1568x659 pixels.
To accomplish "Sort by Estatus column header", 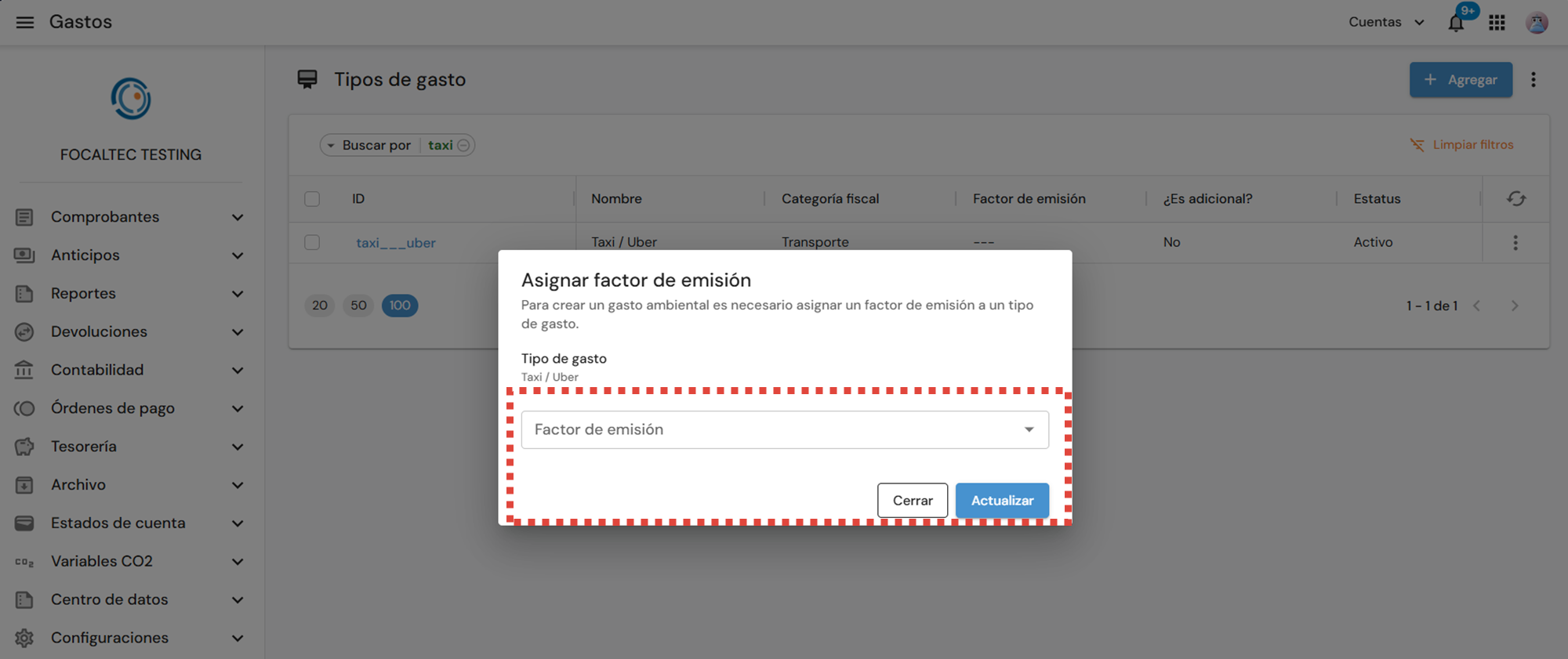I will (1377, 199).
